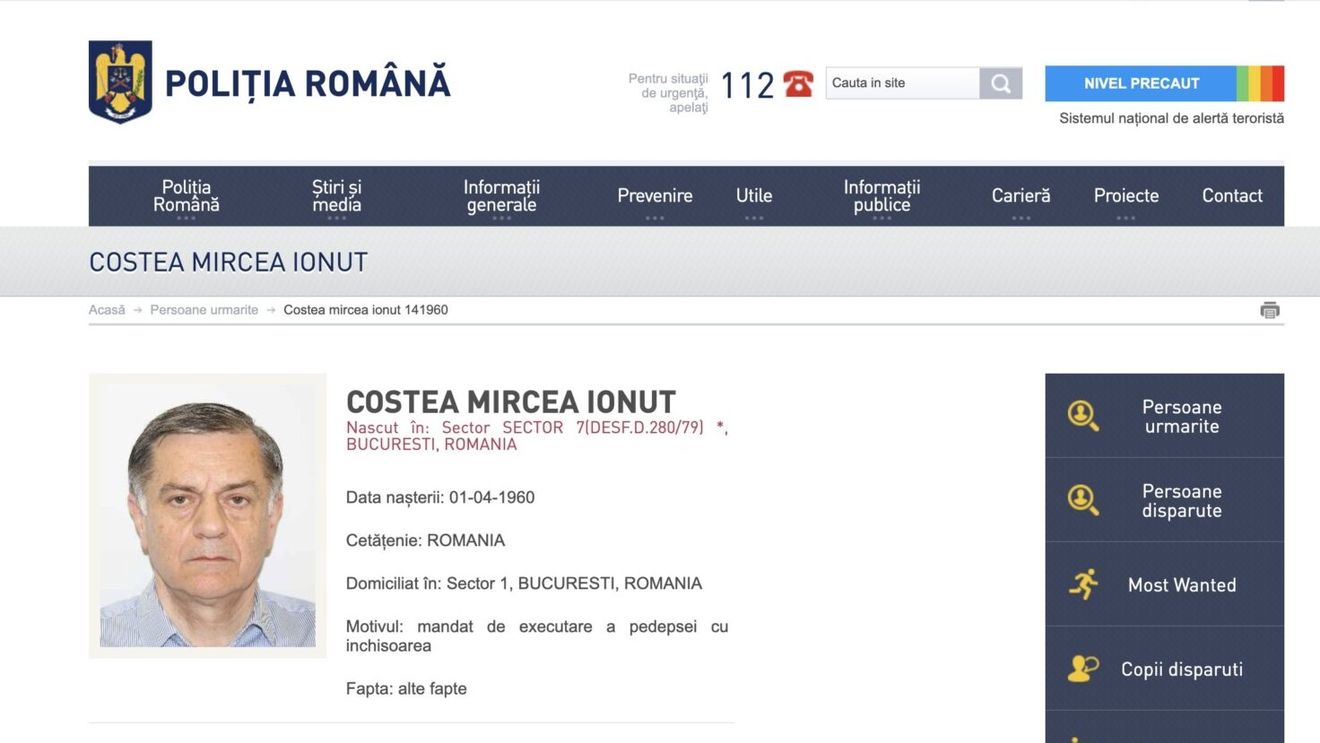
Task: Click the printer icon to print page
Action: tap(1270, 310)
